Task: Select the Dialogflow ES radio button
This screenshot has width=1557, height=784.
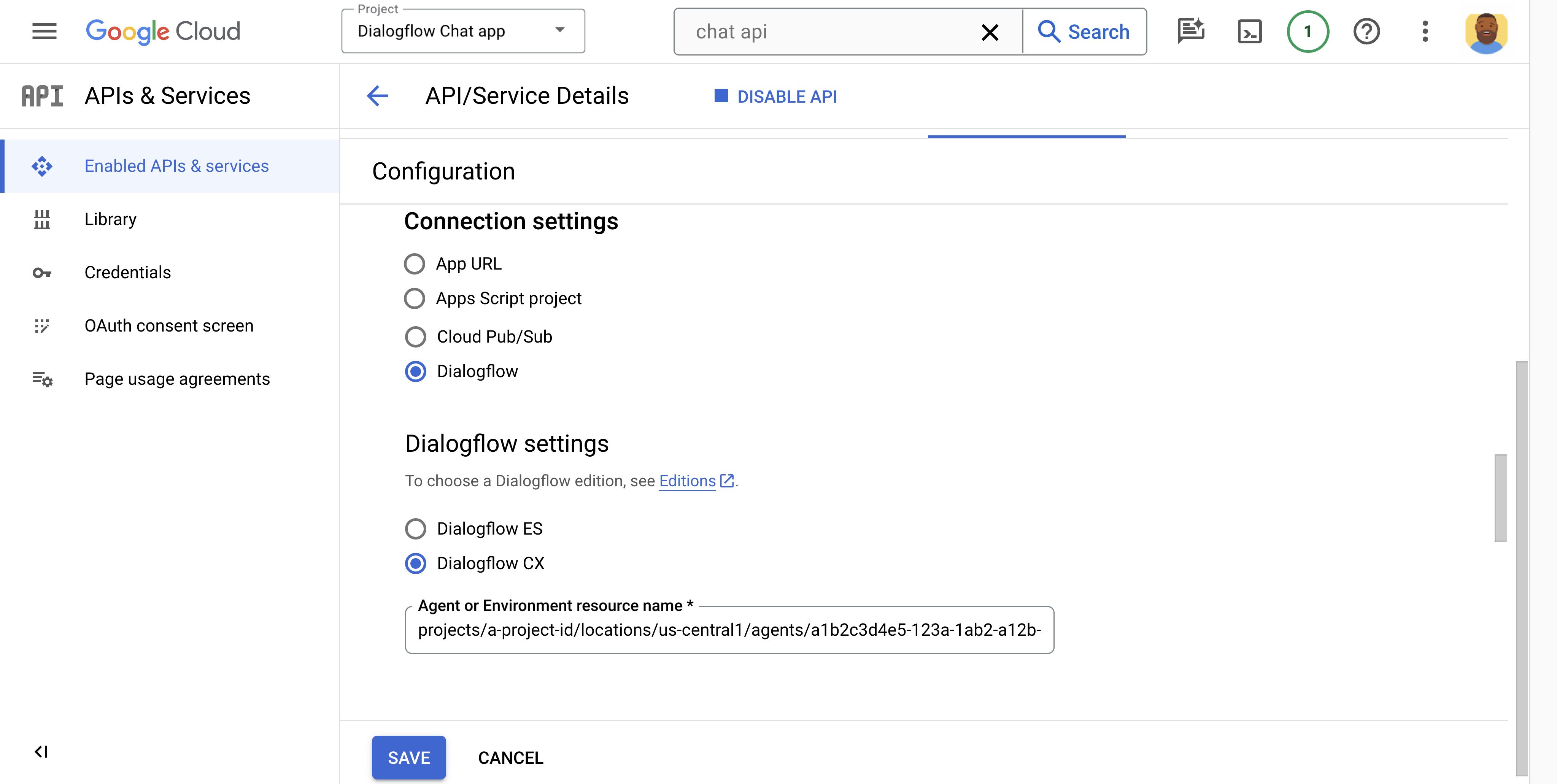Action: coord(416,528)
